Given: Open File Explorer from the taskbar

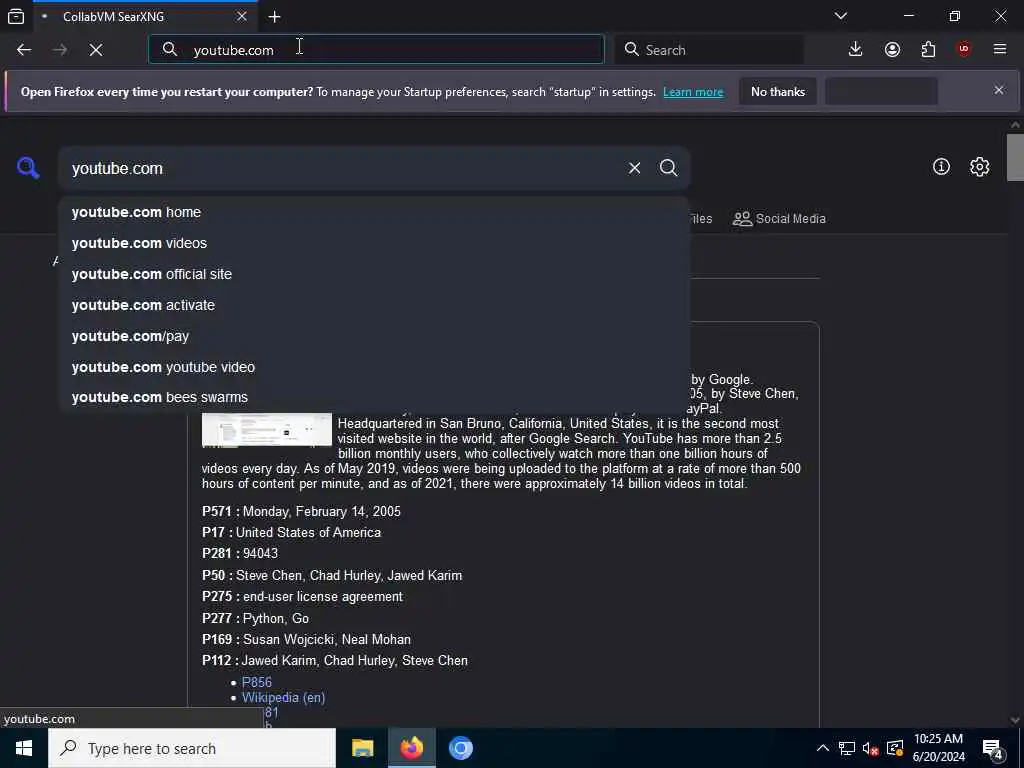Looking at the screenshot, I should [362, 748].
